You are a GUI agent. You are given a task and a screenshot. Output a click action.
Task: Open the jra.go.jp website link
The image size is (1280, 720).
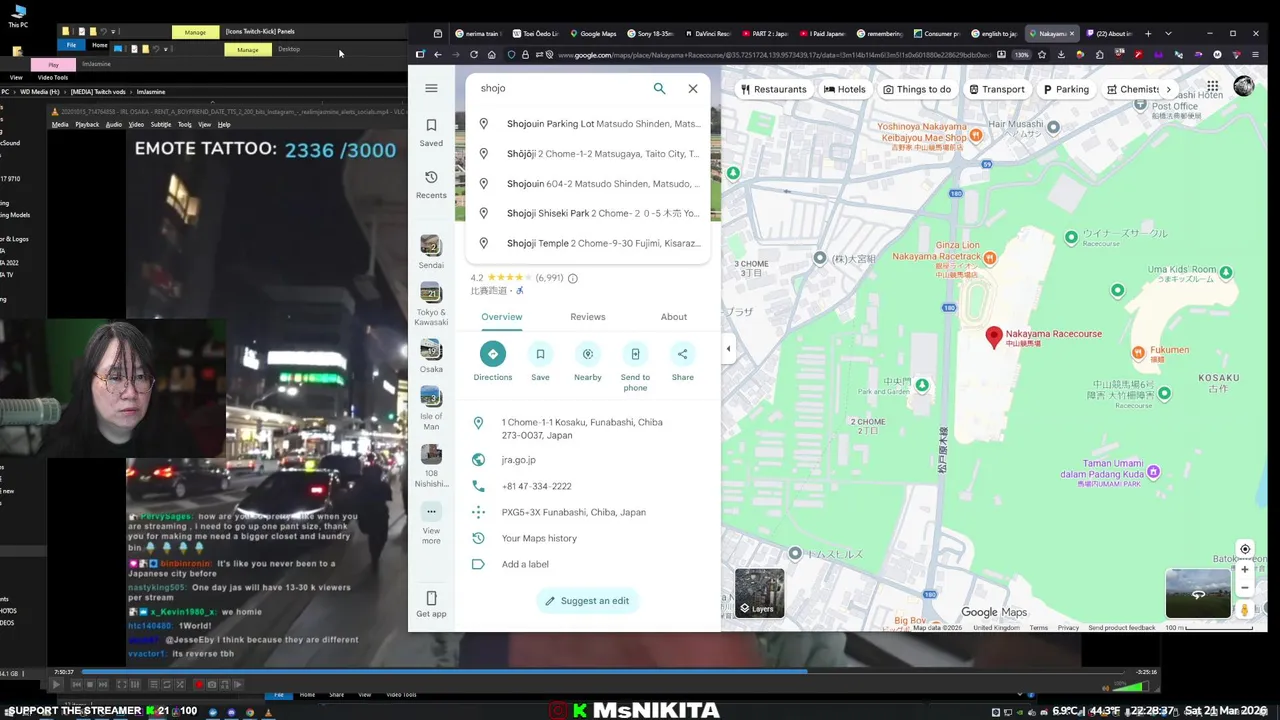[518, 460]
